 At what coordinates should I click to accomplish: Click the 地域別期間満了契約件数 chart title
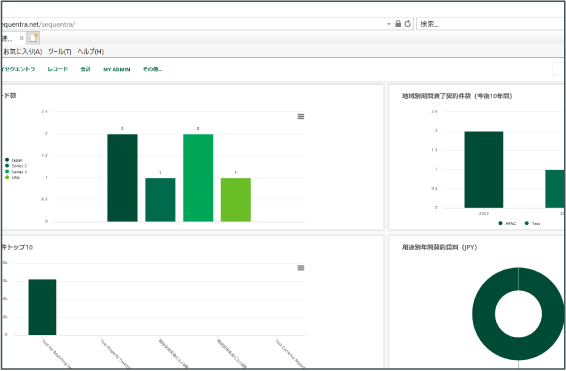457,96
